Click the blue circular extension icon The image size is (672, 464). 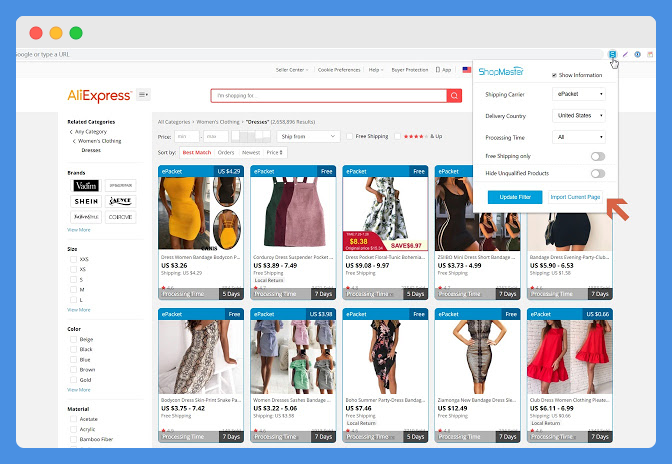pos(638,54)
